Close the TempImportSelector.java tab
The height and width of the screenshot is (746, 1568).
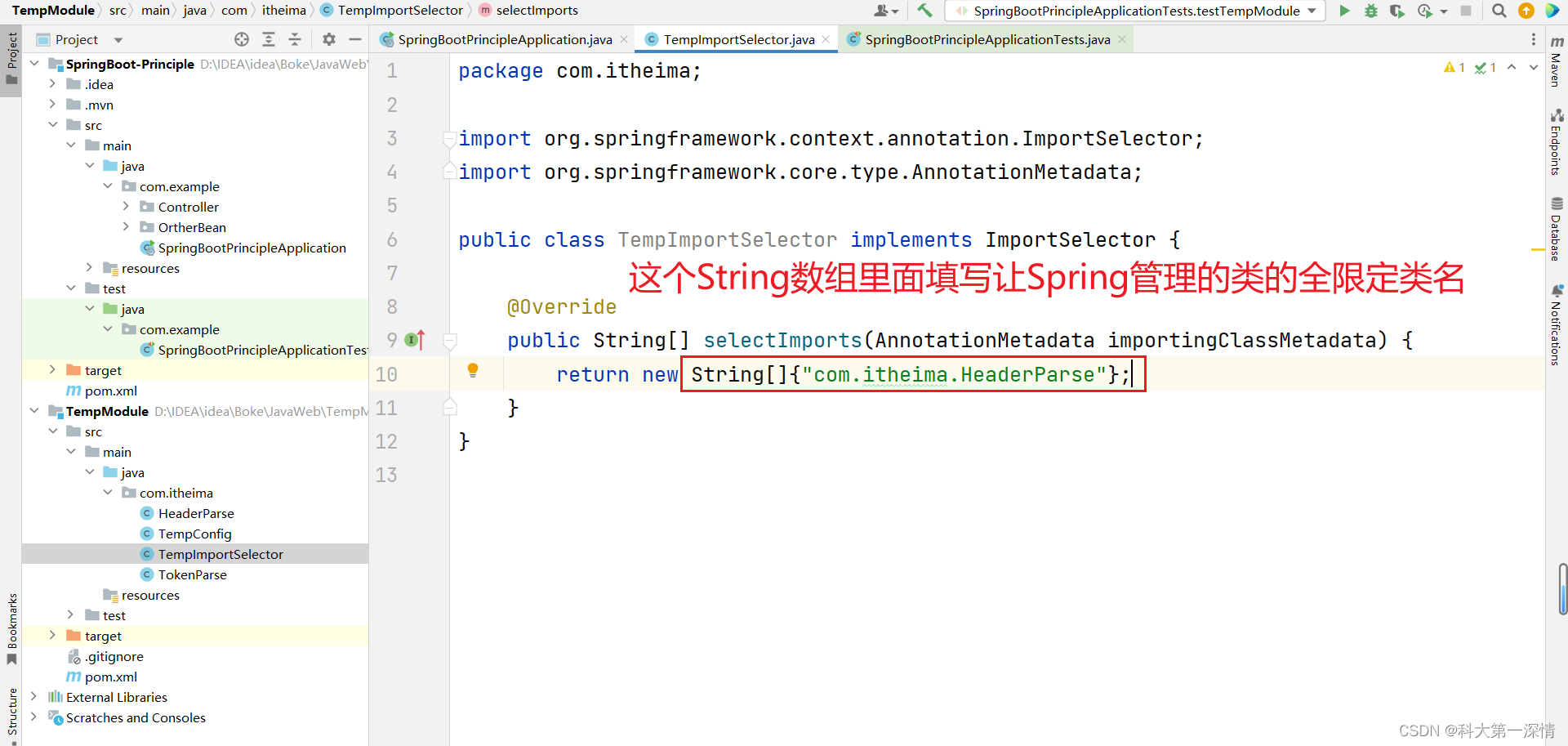pos(826,39)
